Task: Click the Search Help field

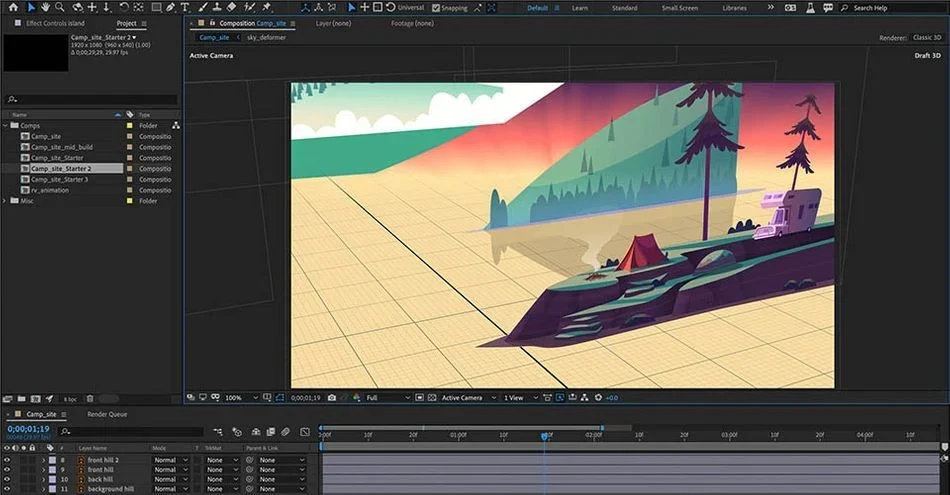Action: [x=891, y=8]
